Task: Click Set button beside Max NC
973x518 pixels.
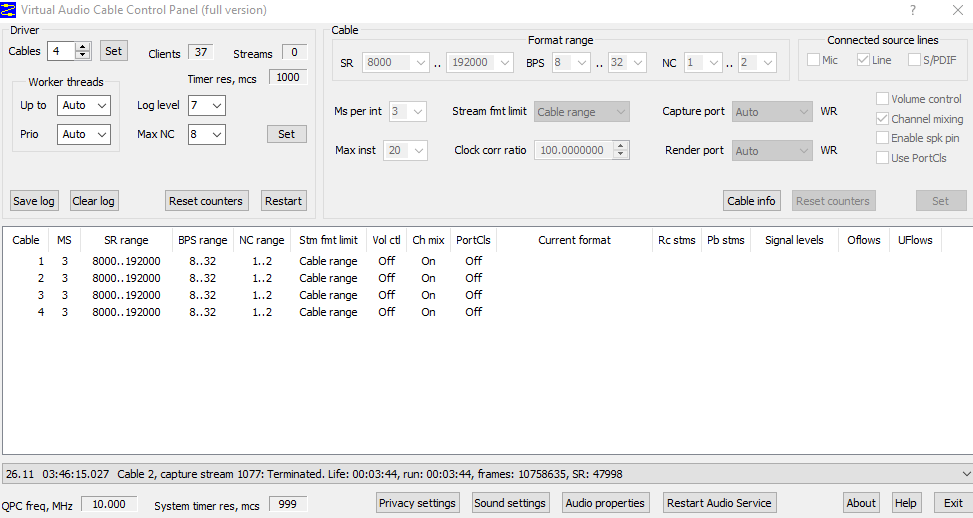Action: pos(287,134)
